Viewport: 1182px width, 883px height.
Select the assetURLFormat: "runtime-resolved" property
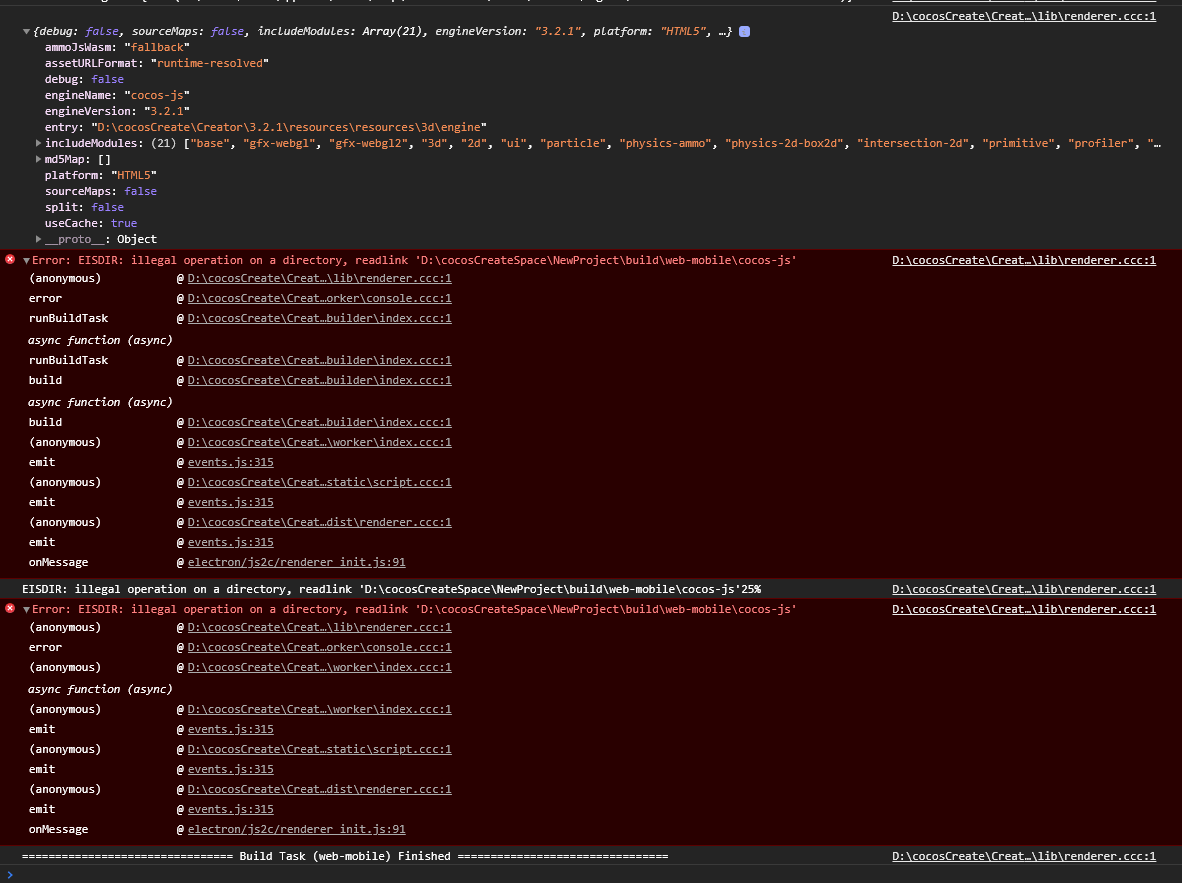coord(157,63)
